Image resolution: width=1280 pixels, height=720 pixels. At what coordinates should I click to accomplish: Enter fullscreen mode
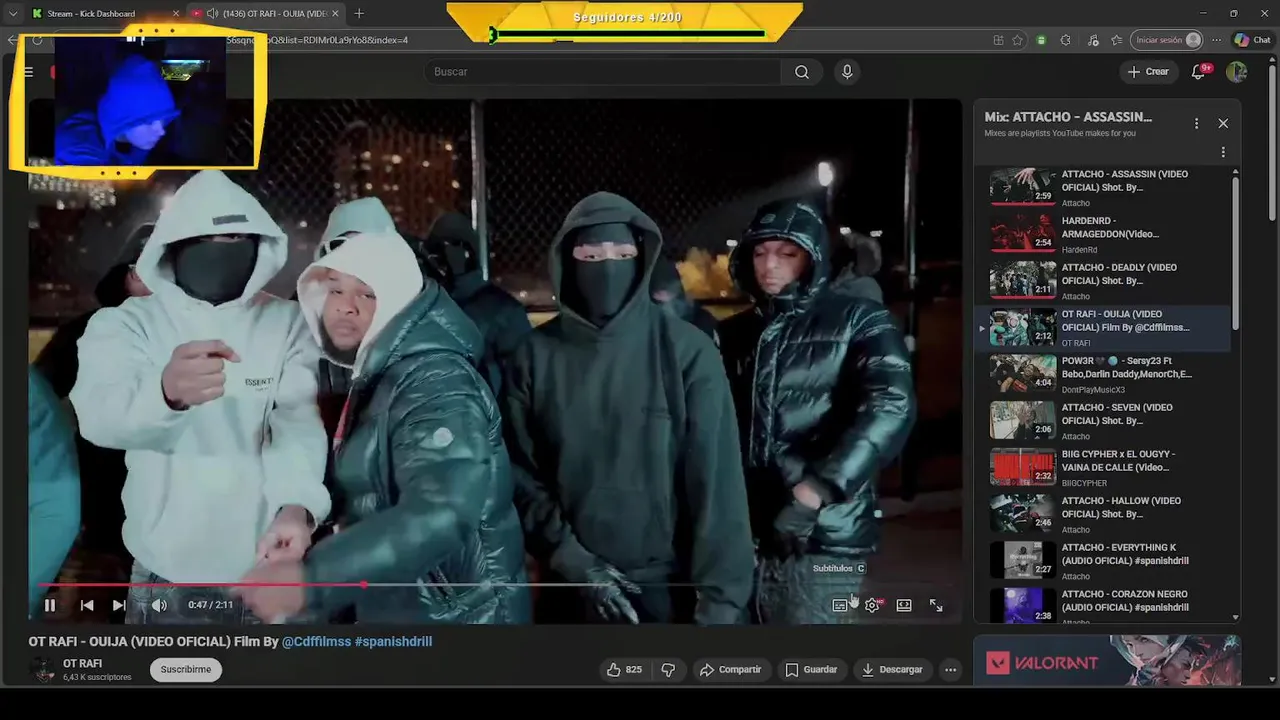tap(936, 605)
